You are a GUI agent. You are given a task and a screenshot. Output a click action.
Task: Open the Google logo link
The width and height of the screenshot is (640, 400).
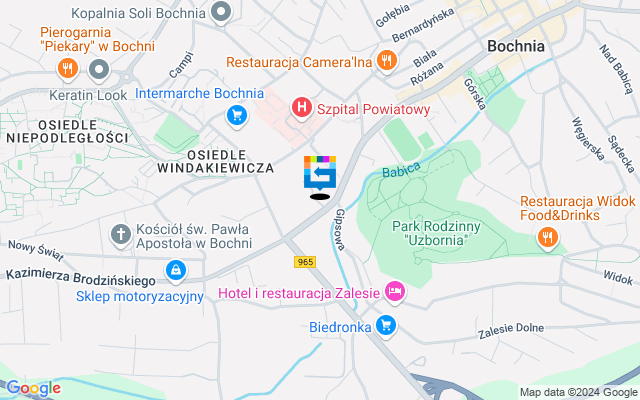coord(33,388)
